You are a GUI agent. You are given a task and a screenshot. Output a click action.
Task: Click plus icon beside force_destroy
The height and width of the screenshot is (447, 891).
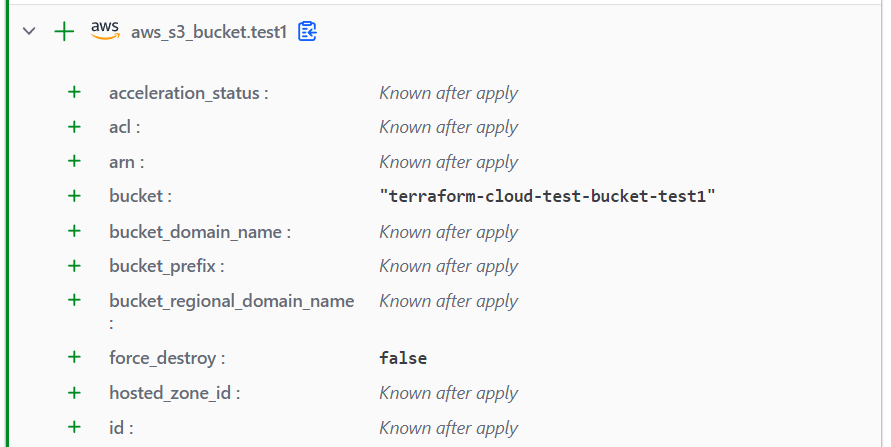[74, 357]
